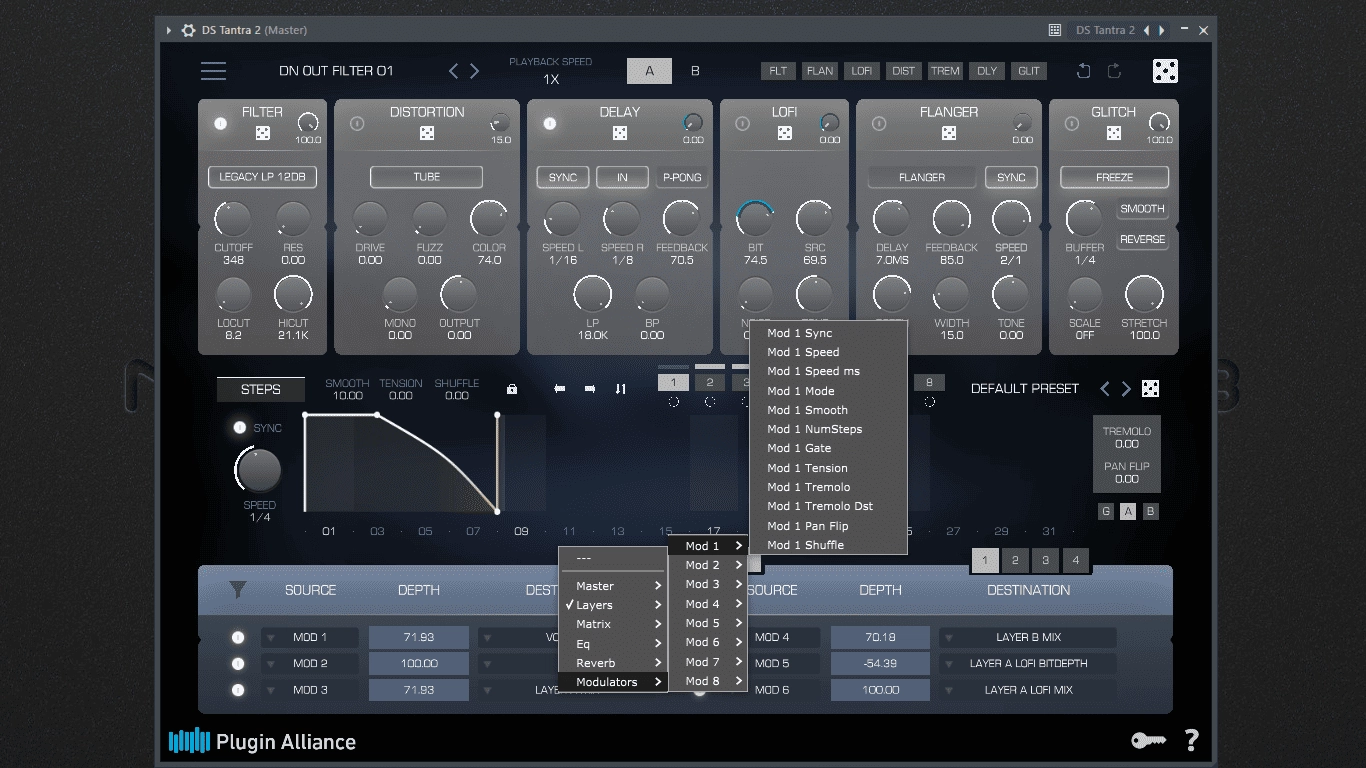The width and height of the screenshot is (1366, 768).
Task: Open the LAYER B MIX destination dropdown
Action: (1028, 637)
